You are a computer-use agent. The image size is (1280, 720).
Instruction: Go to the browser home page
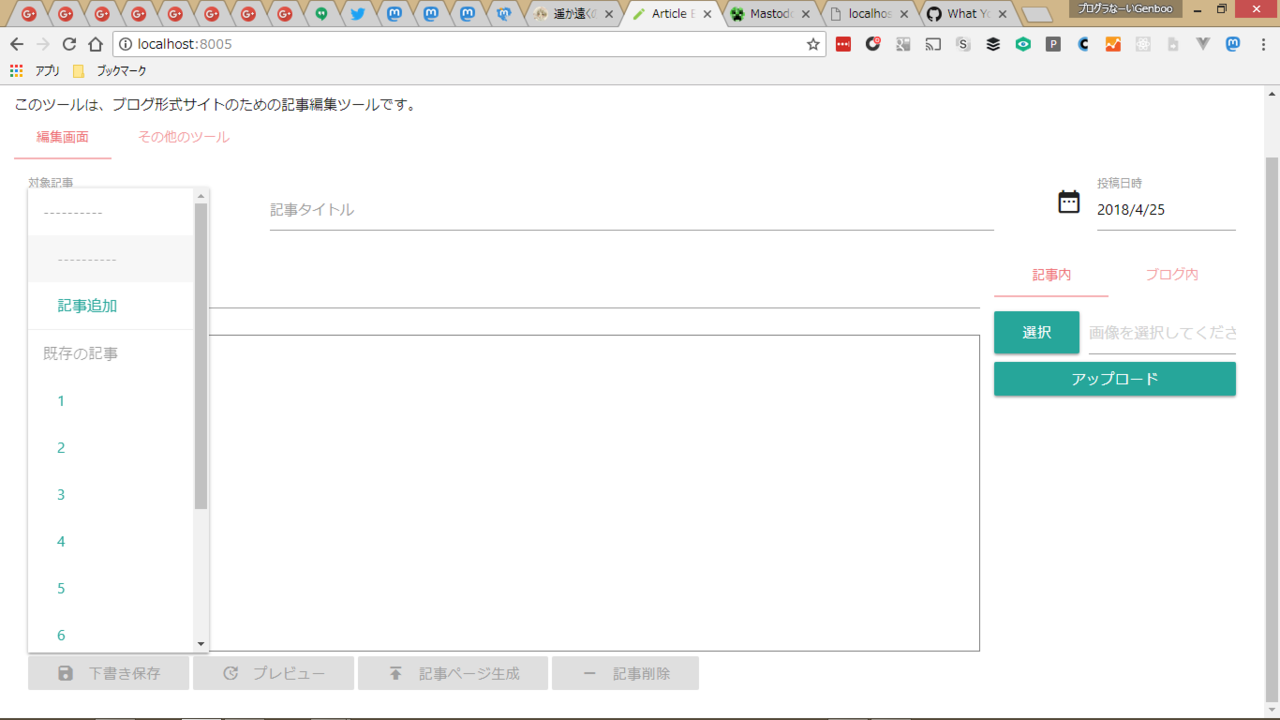(x=95, y=44)
